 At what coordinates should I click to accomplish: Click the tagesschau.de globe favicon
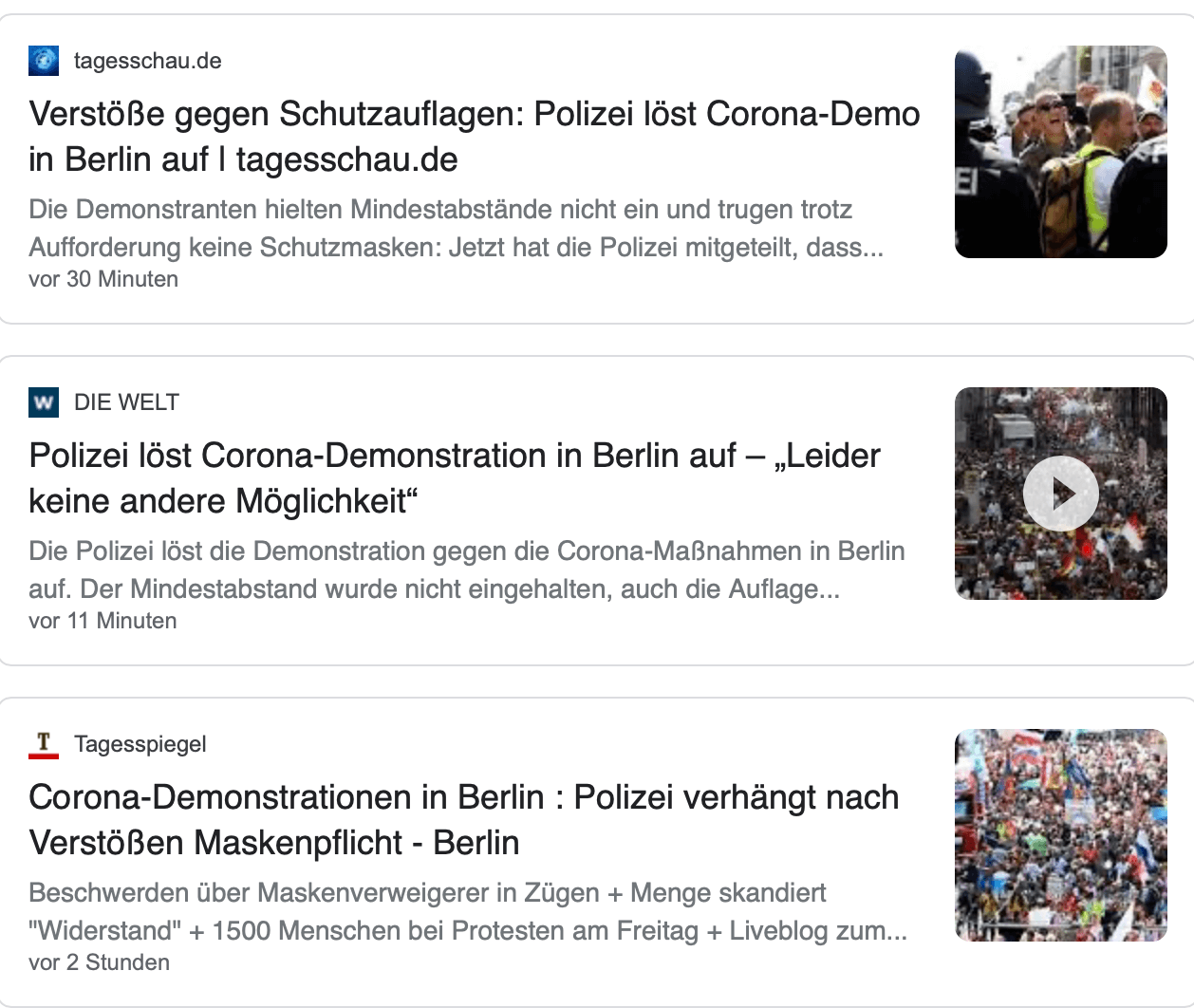[x=44, y=61]
